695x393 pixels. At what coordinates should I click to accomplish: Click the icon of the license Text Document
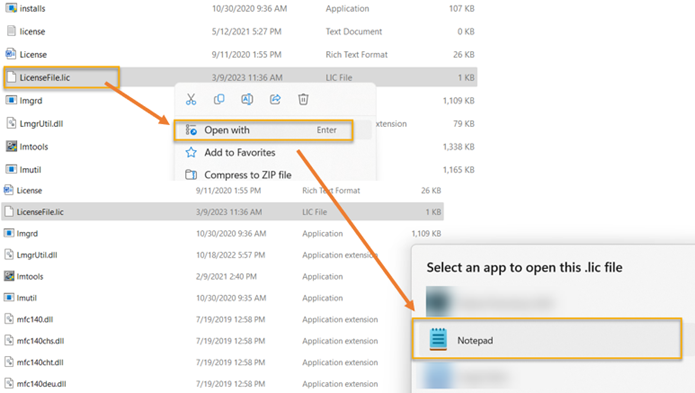[11, 31]
